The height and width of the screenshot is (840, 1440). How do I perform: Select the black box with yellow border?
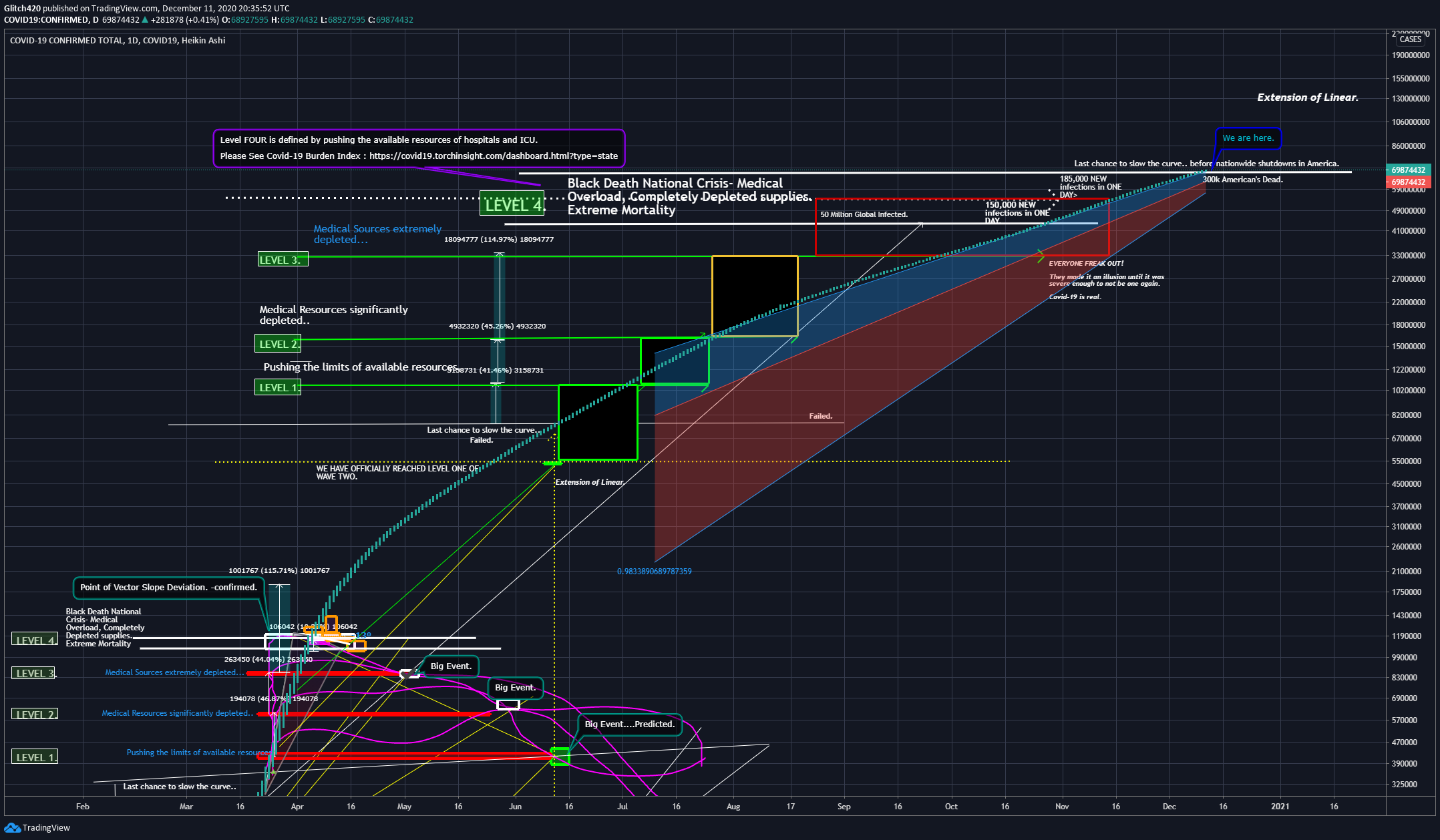coord(755,296)
